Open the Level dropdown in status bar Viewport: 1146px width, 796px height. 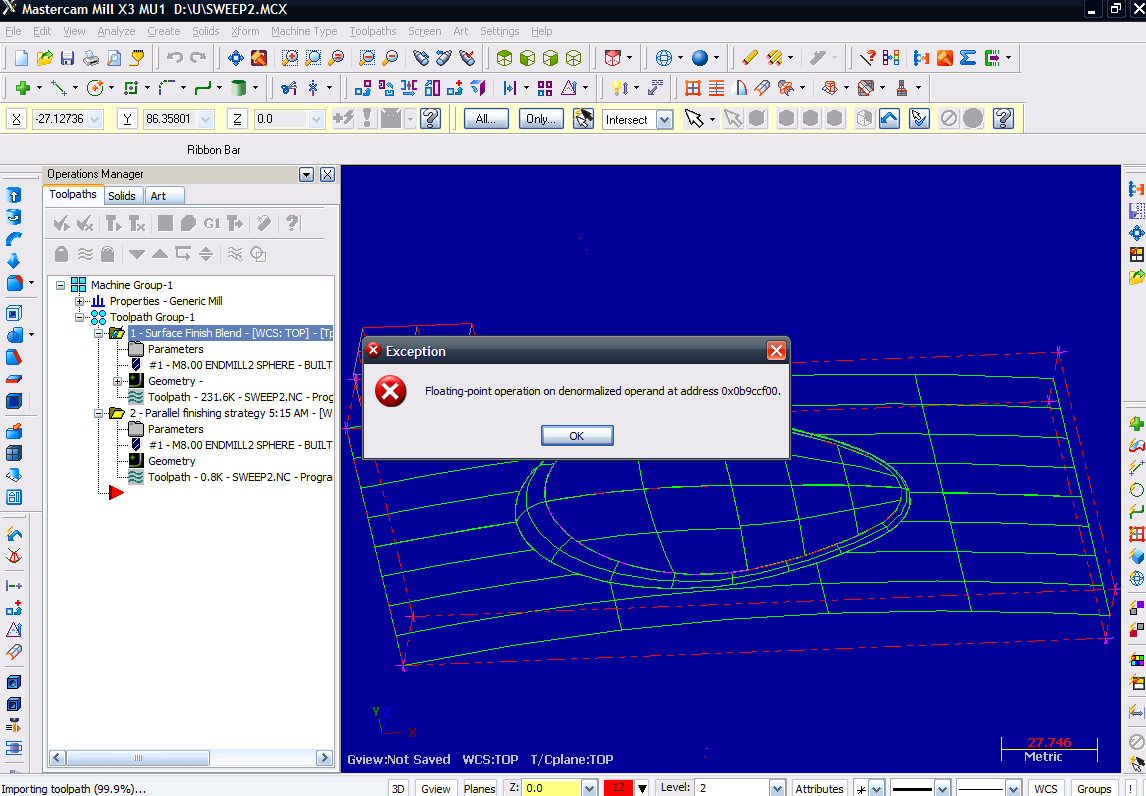(x=778, y=788)
